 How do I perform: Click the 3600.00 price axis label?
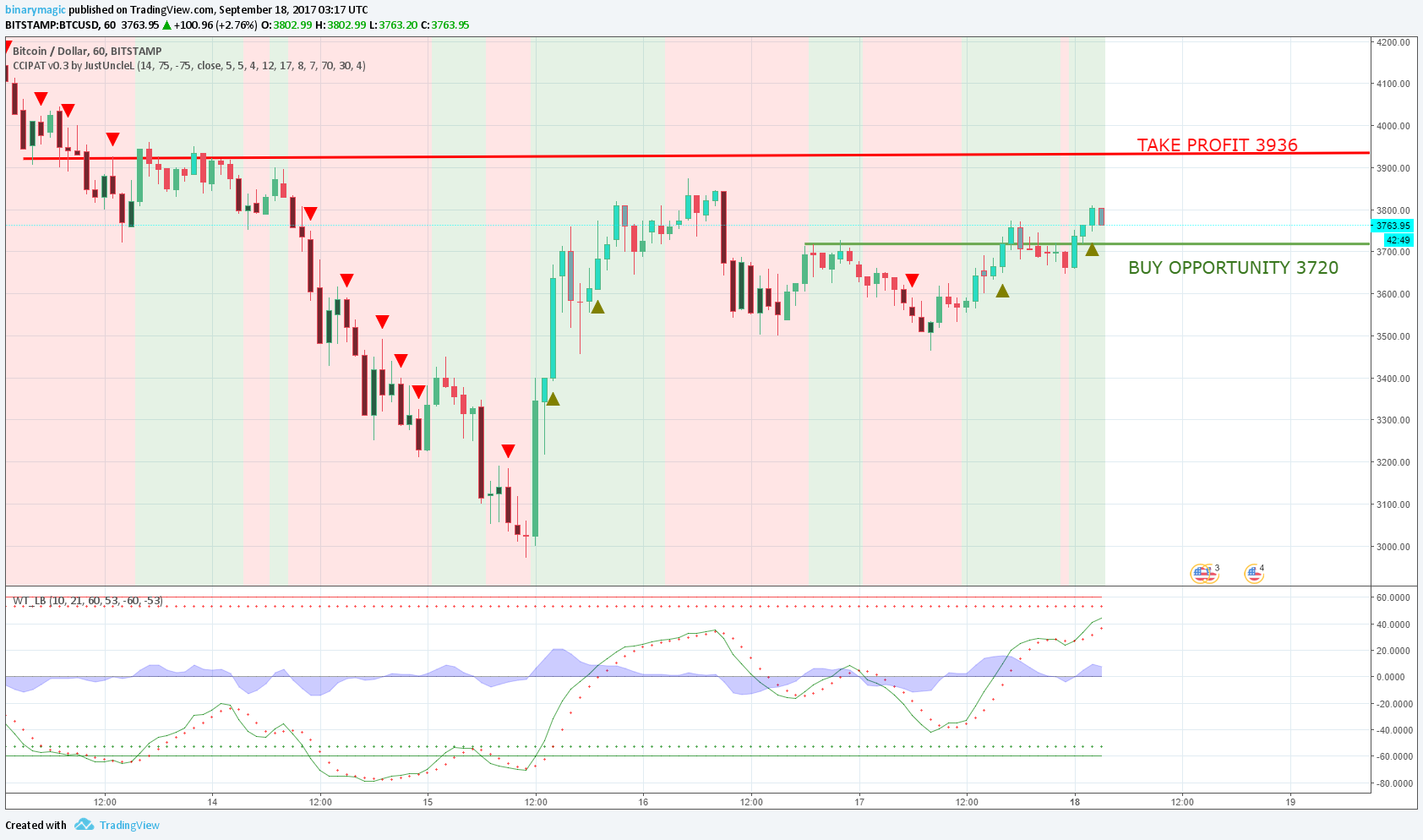point(1393,294)
